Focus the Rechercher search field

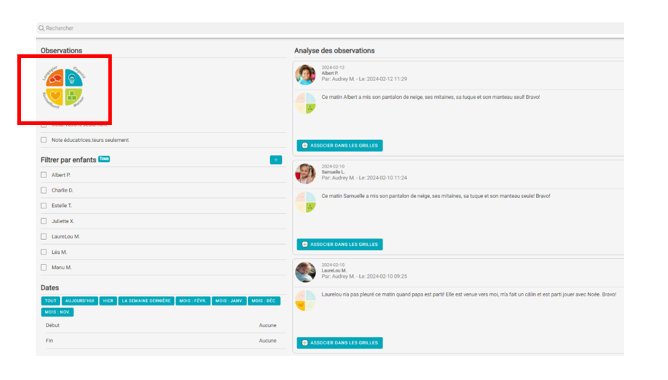[330, 28]
